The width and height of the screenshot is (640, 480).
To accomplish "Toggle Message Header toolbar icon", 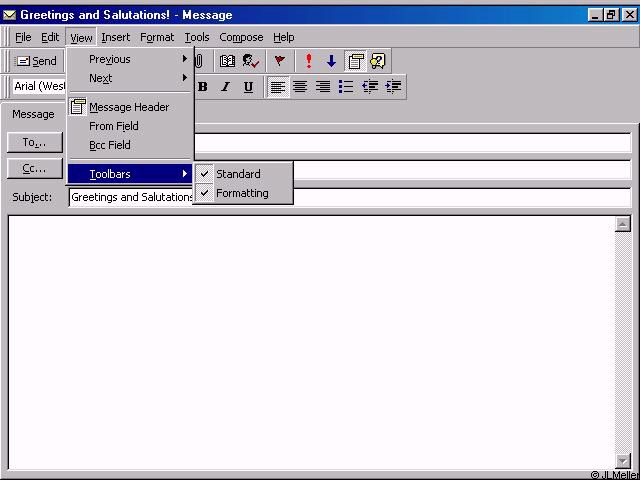I will click(x=355, y=61).
